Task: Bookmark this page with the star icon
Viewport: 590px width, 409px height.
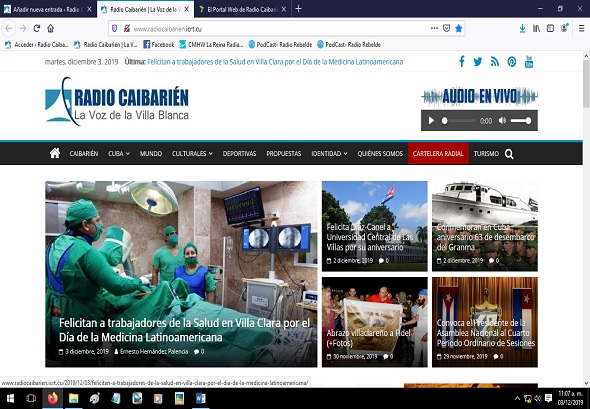Action: (x=458, y=28)
